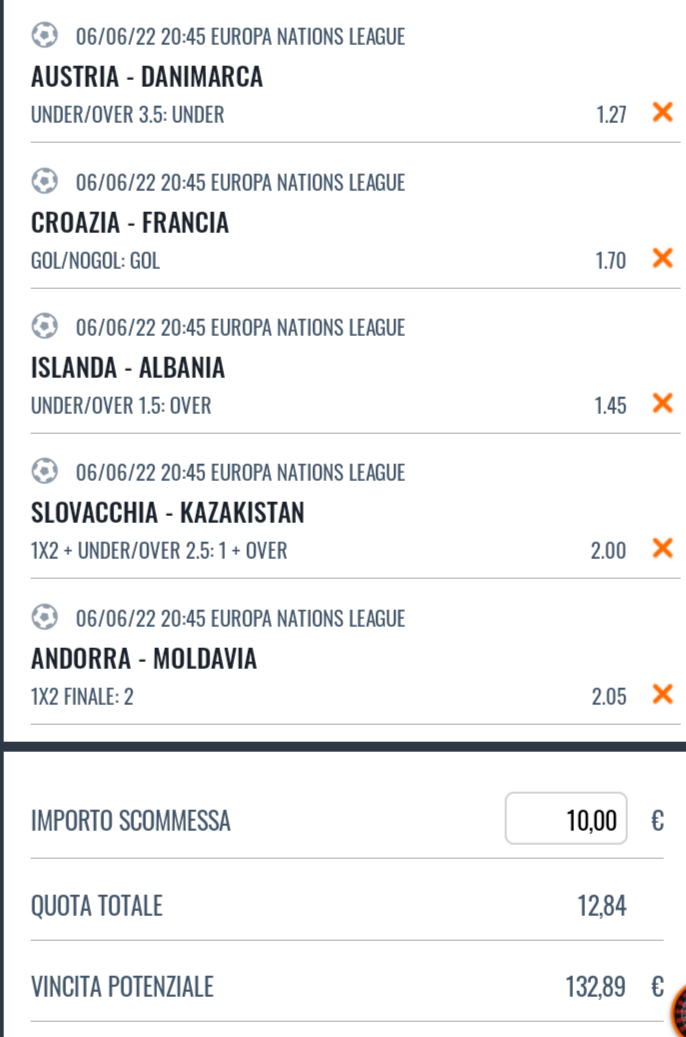Click the soccer ball icon beside Austria - Danimarca
This screenshot has width=686, height=1037.
[x=44, y=37]
